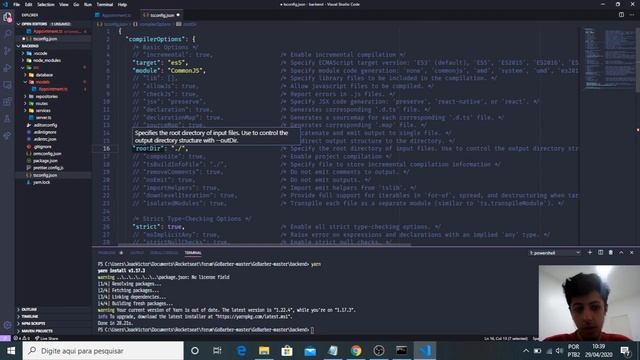Open the Explorer view in activity bar

point(7,17)
